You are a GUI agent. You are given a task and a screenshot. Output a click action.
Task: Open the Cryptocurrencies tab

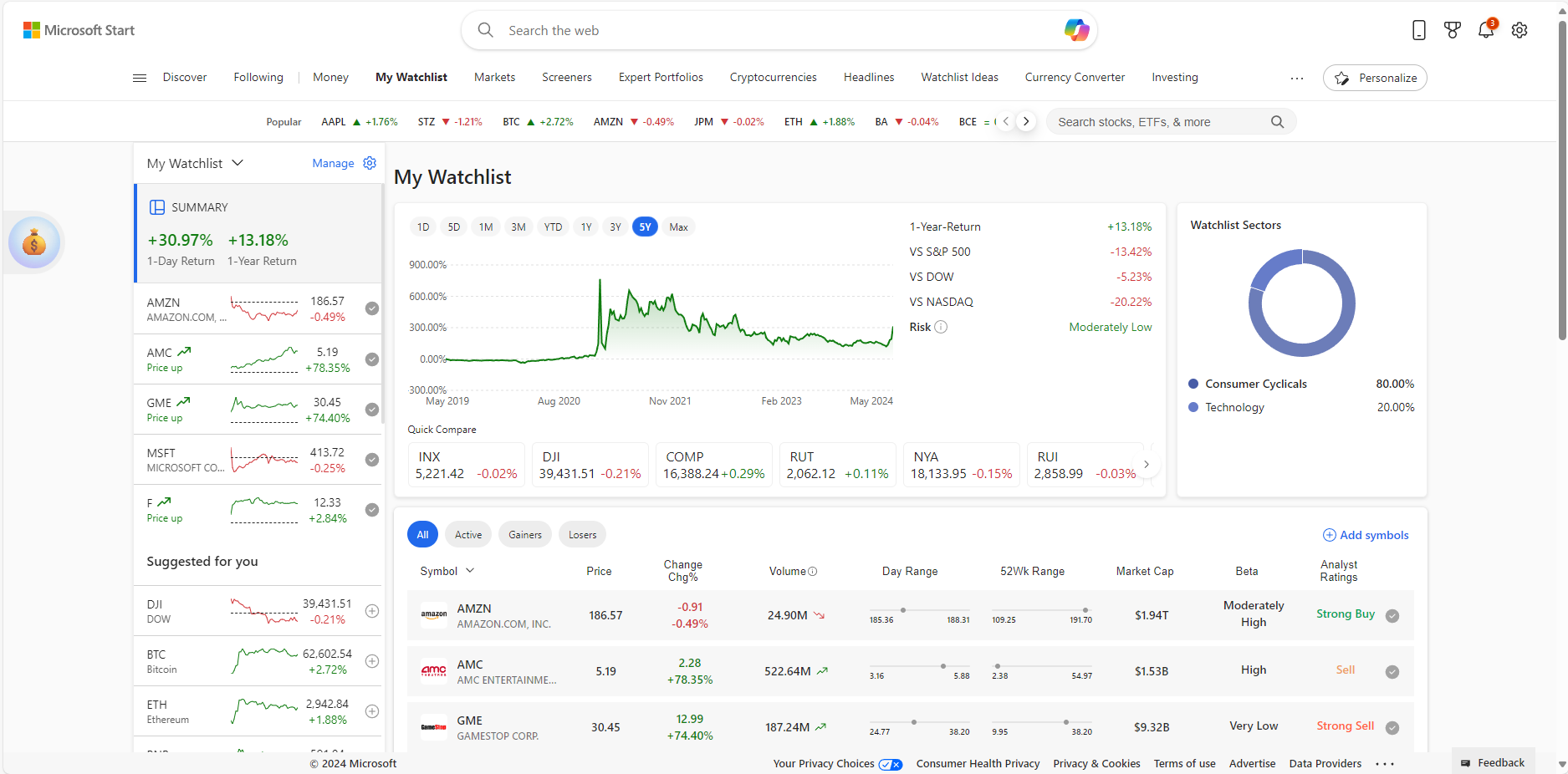[x=773, y=78]
